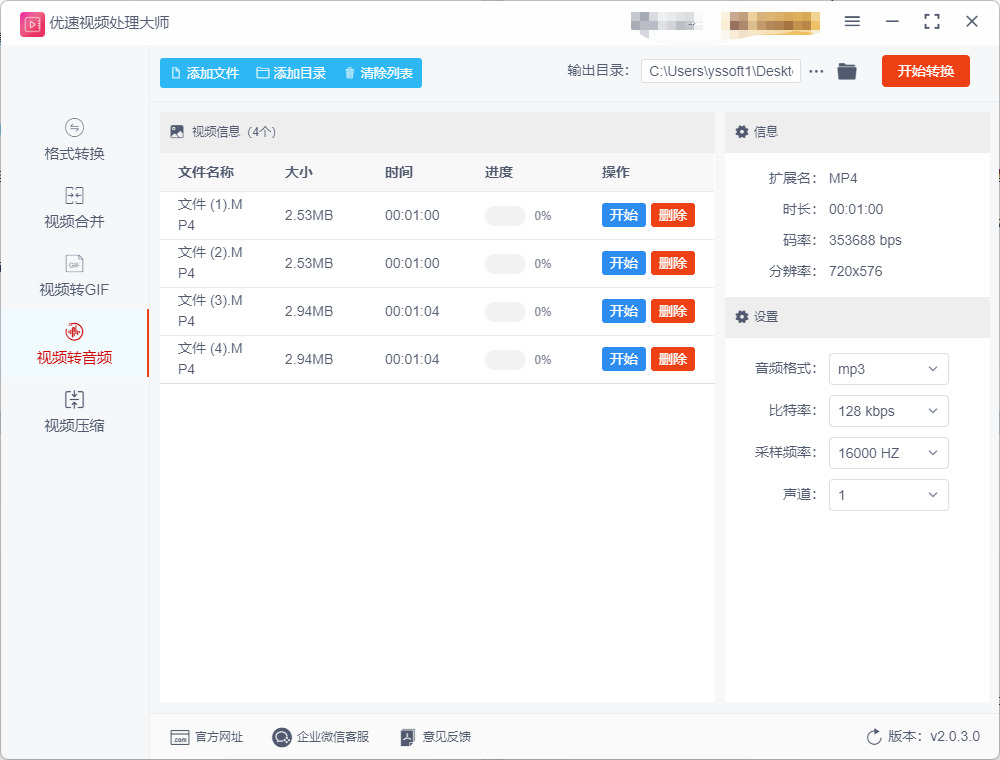Viewport: 1000px width, 760px height.
Task: Open the 声道 channel dropdown
Action: 888,495
